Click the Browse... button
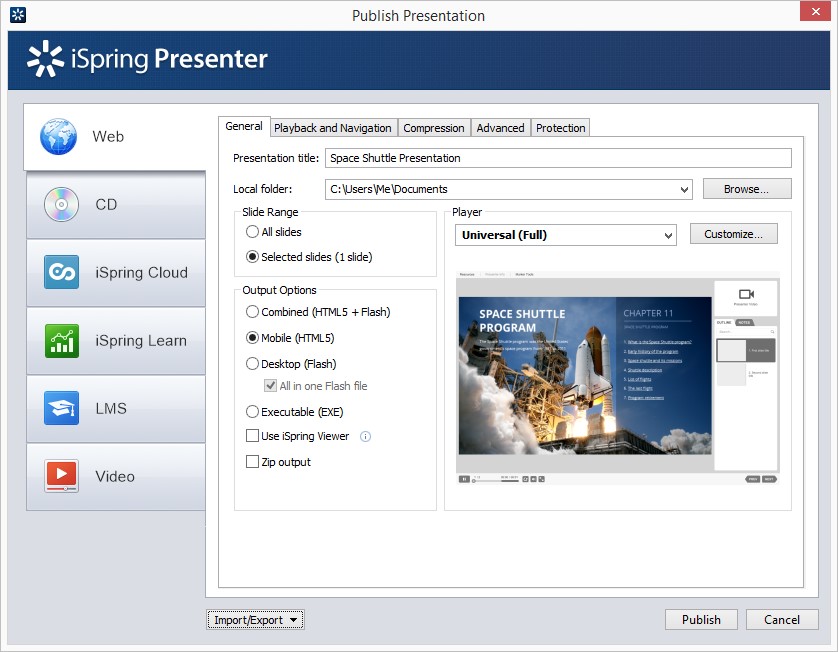Screen dimensions: 838x652 747,189
